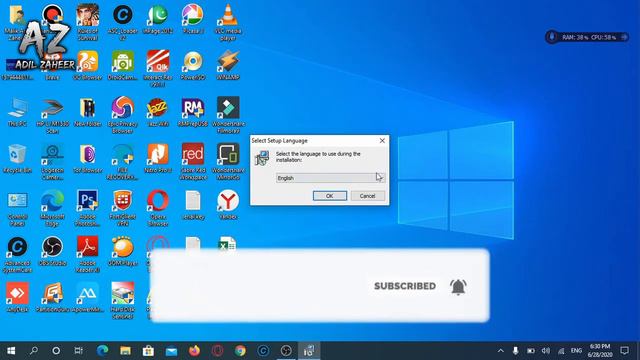640x360 pixels.
Task: Select the Recycle Bin icon
Action: 17,158
